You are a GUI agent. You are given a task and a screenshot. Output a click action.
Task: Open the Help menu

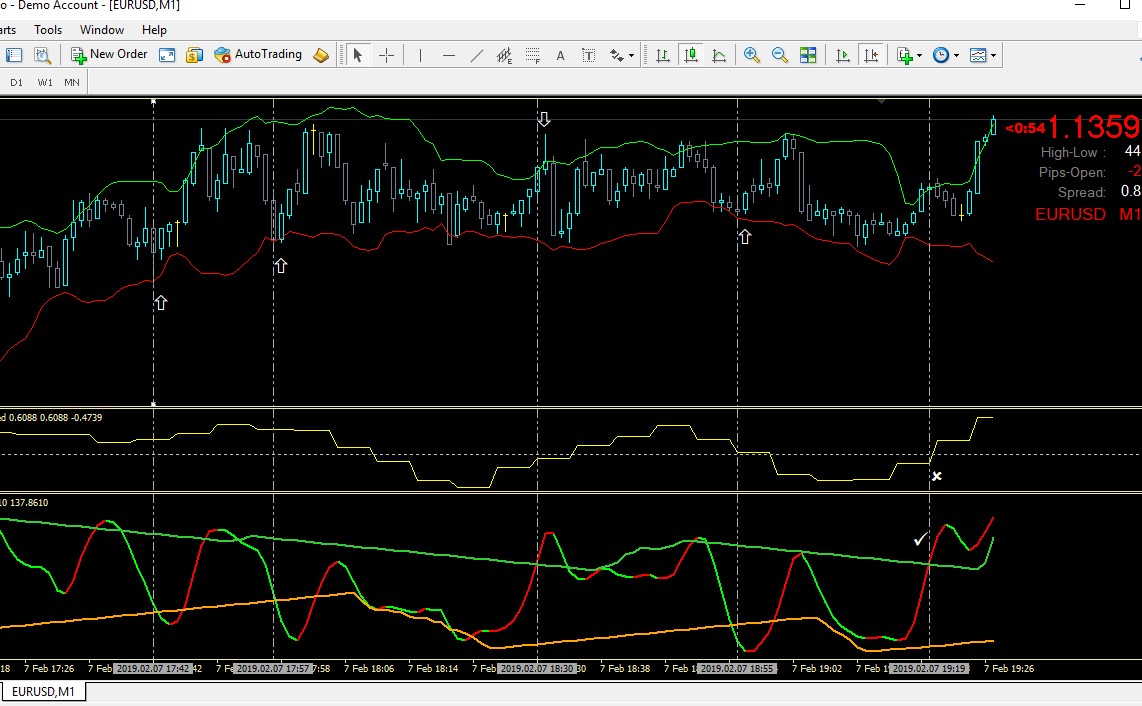coord(154,30)
